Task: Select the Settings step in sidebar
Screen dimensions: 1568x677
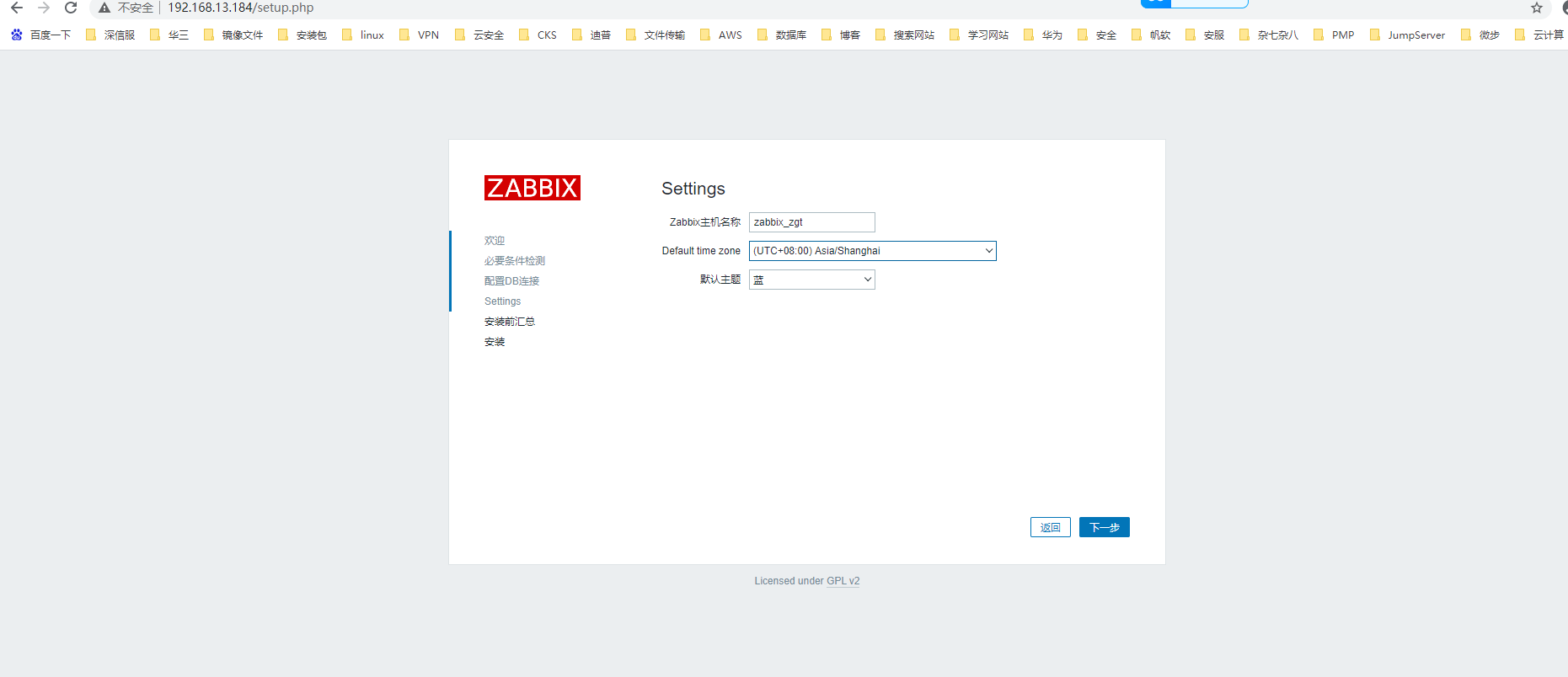Action: click(x=502, y=301)
